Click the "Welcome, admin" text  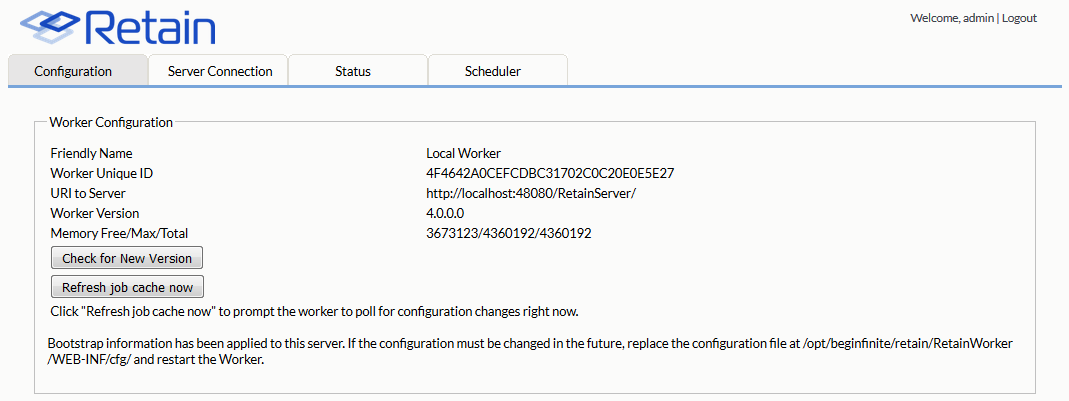pos(951,18)
